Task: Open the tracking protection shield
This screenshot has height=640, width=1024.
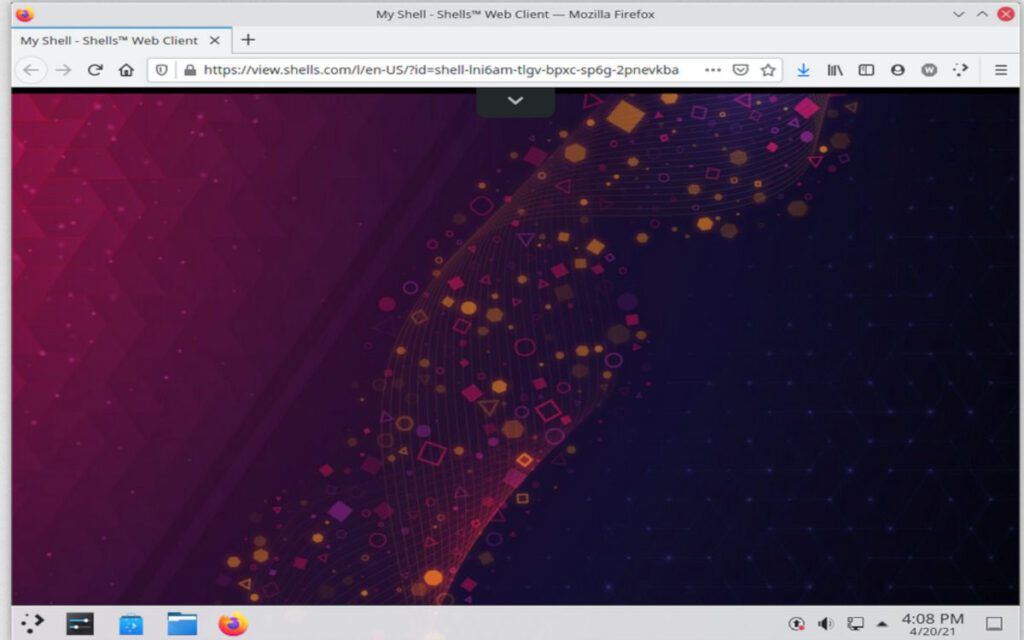Action: [x=161, y=69]
